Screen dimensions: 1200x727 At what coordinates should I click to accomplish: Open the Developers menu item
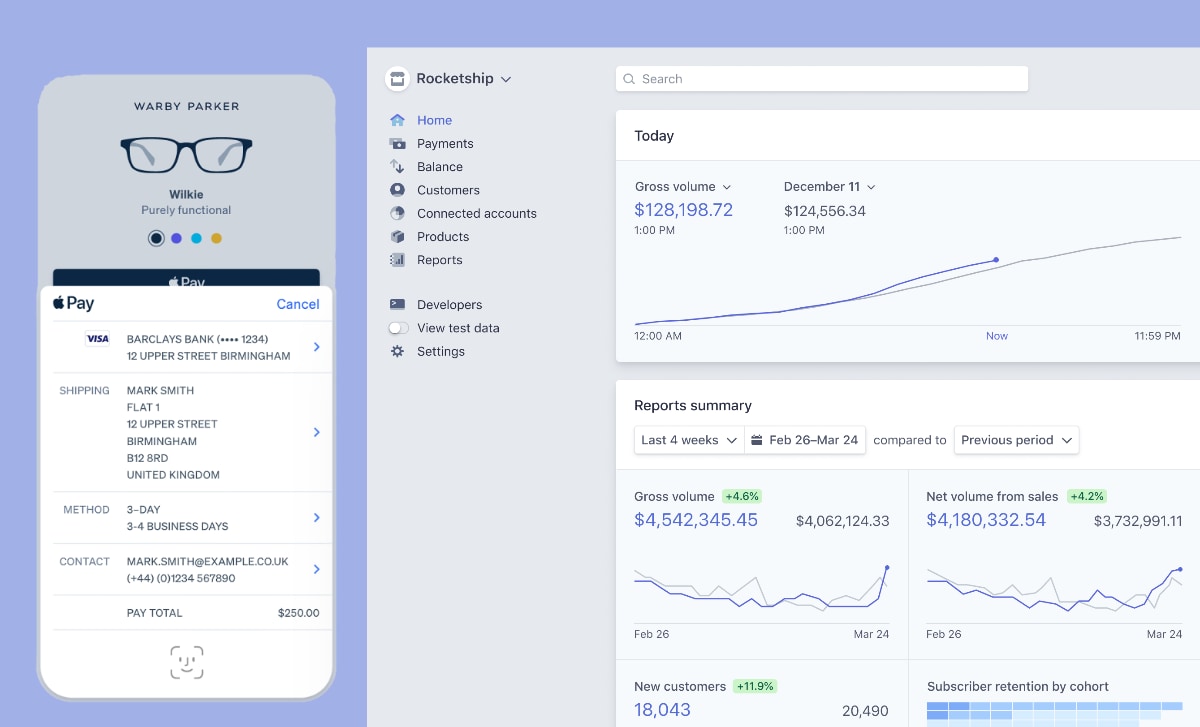click(449, 305)
